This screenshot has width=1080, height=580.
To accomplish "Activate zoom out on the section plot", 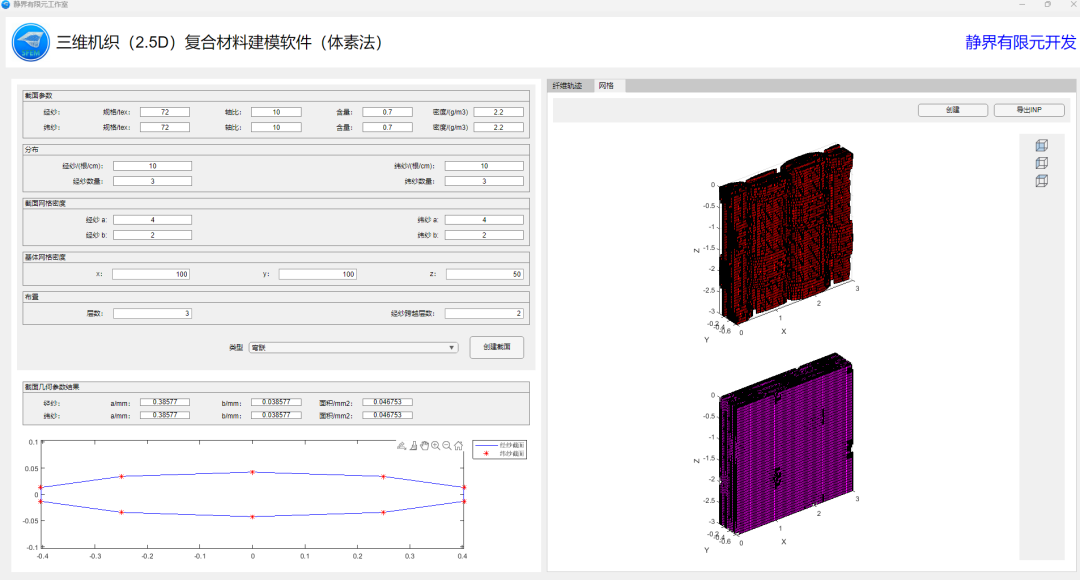I will pos(447,446).
